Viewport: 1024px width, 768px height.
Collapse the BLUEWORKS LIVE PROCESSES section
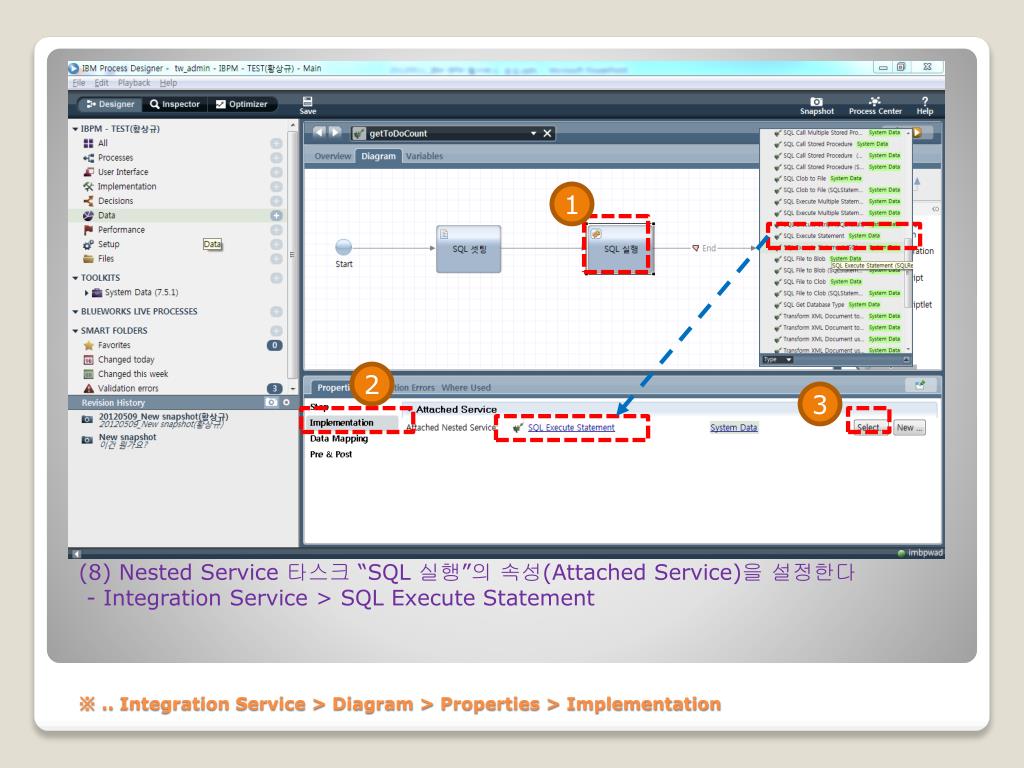(x=75, y=312)
